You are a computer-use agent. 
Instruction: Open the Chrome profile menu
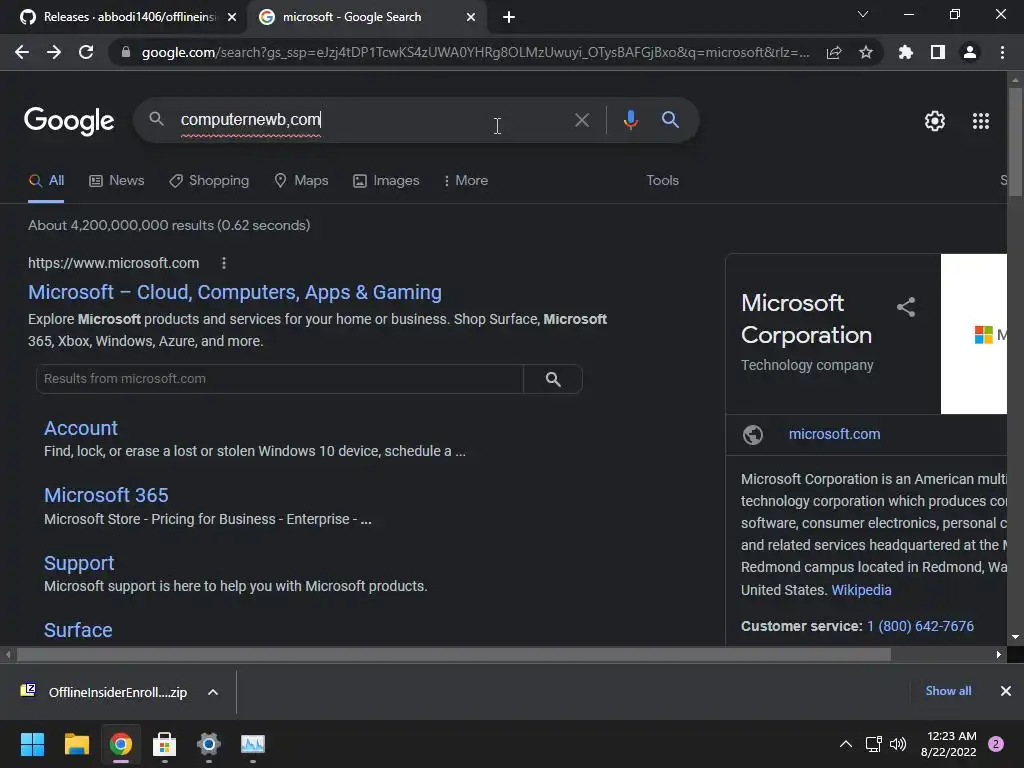tap(970, 52)
